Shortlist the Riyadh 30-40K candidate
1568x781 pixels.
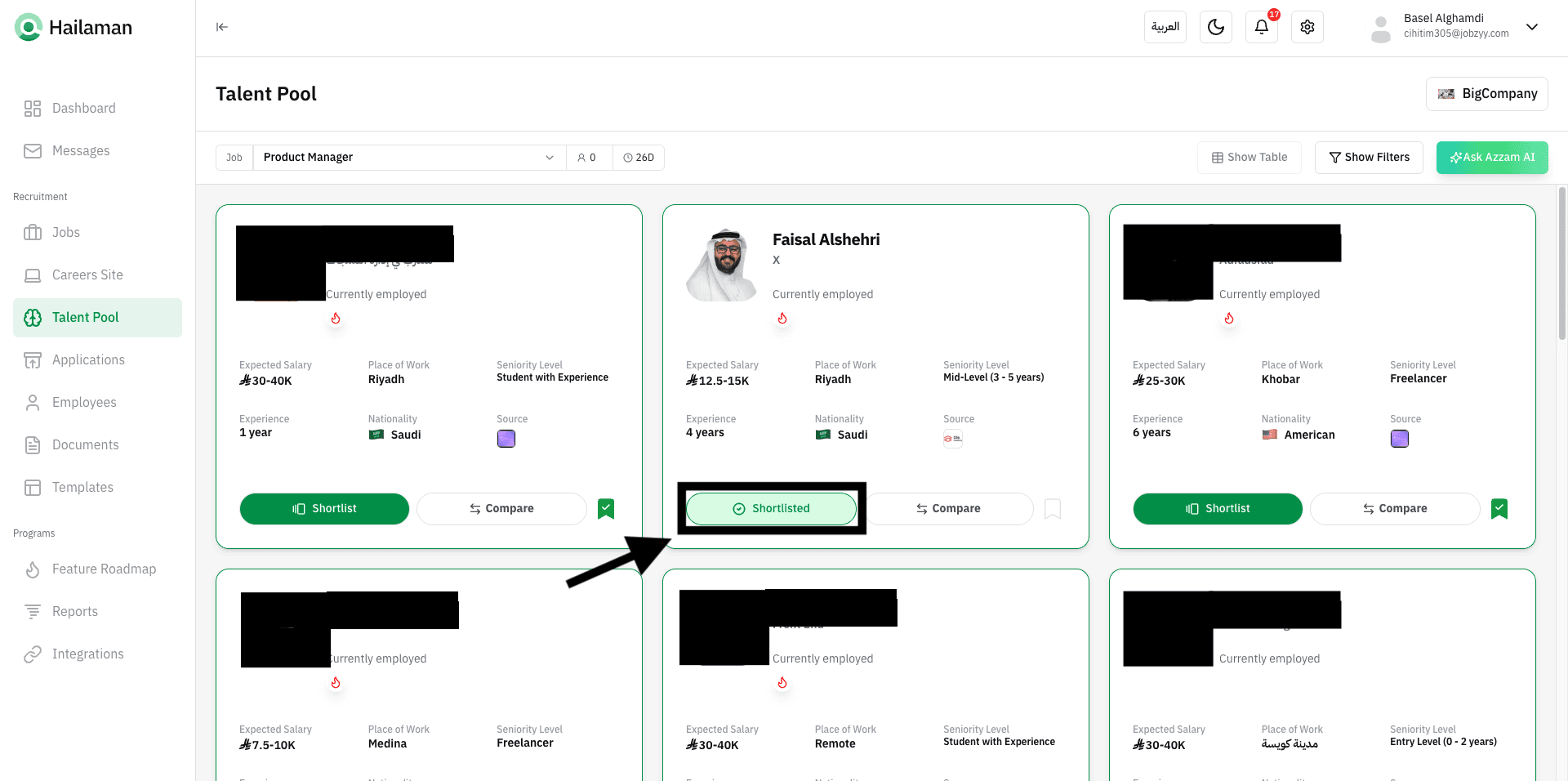324,509
